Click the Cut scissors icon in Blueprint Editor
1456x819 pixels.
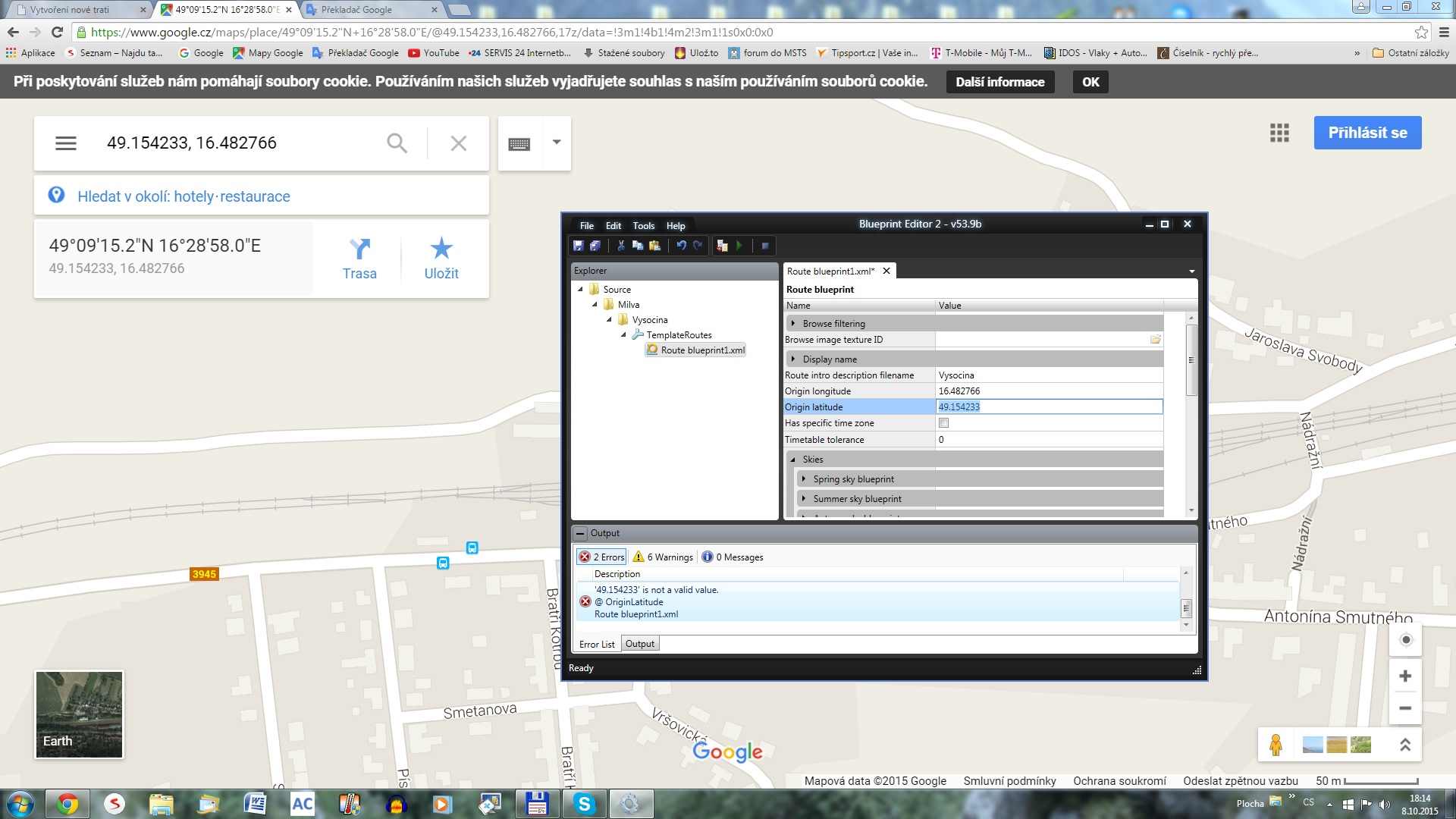pos(621,246)
